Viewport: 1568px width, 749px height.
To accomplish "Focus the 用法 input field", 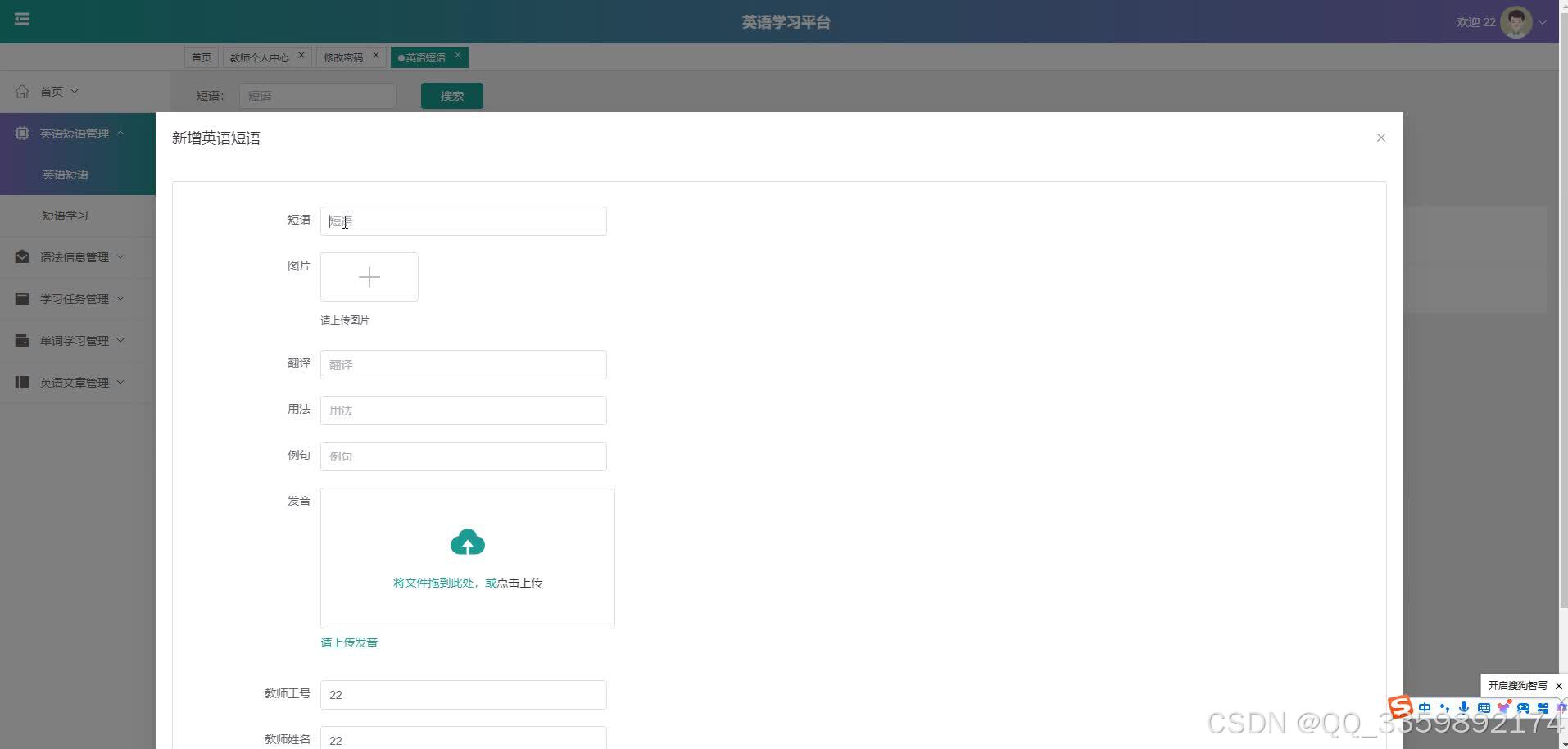I will point(464,411).
